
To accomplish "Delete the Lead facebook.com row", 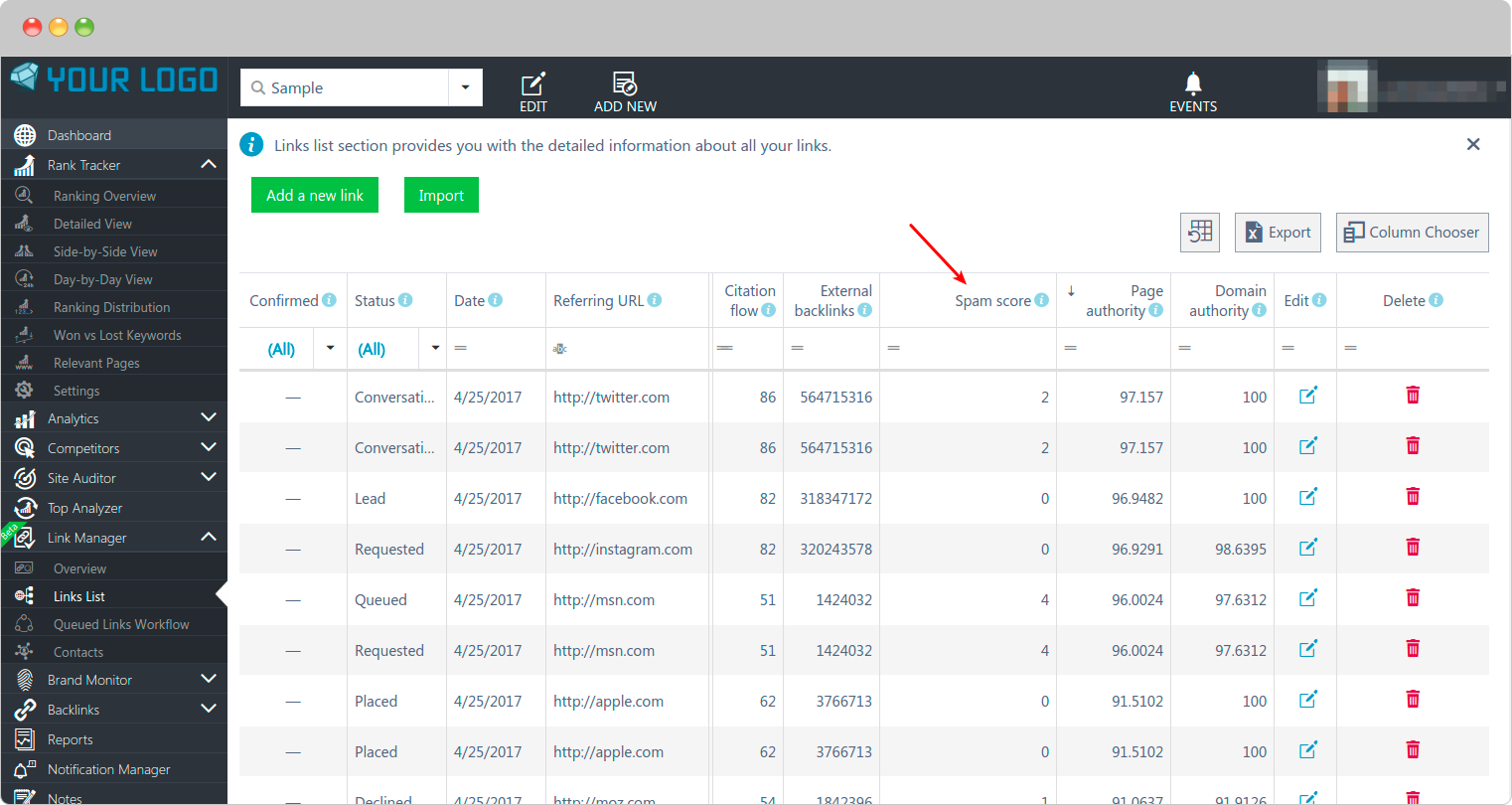I will pos(1413,496).
